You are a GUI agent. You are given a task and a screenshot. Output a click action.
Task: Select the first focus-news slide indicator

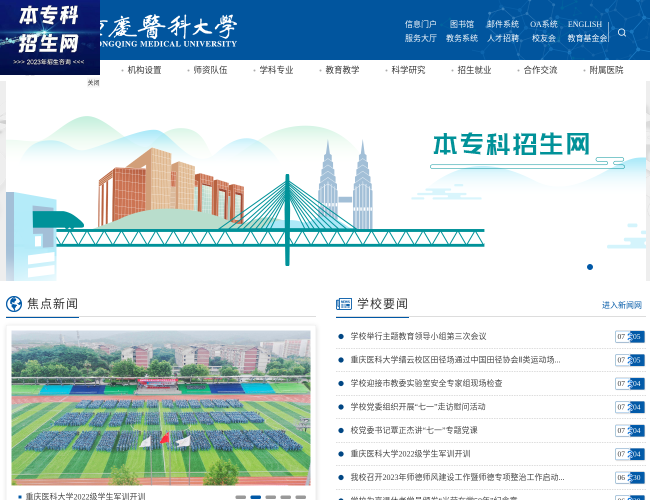click(240, 497)
